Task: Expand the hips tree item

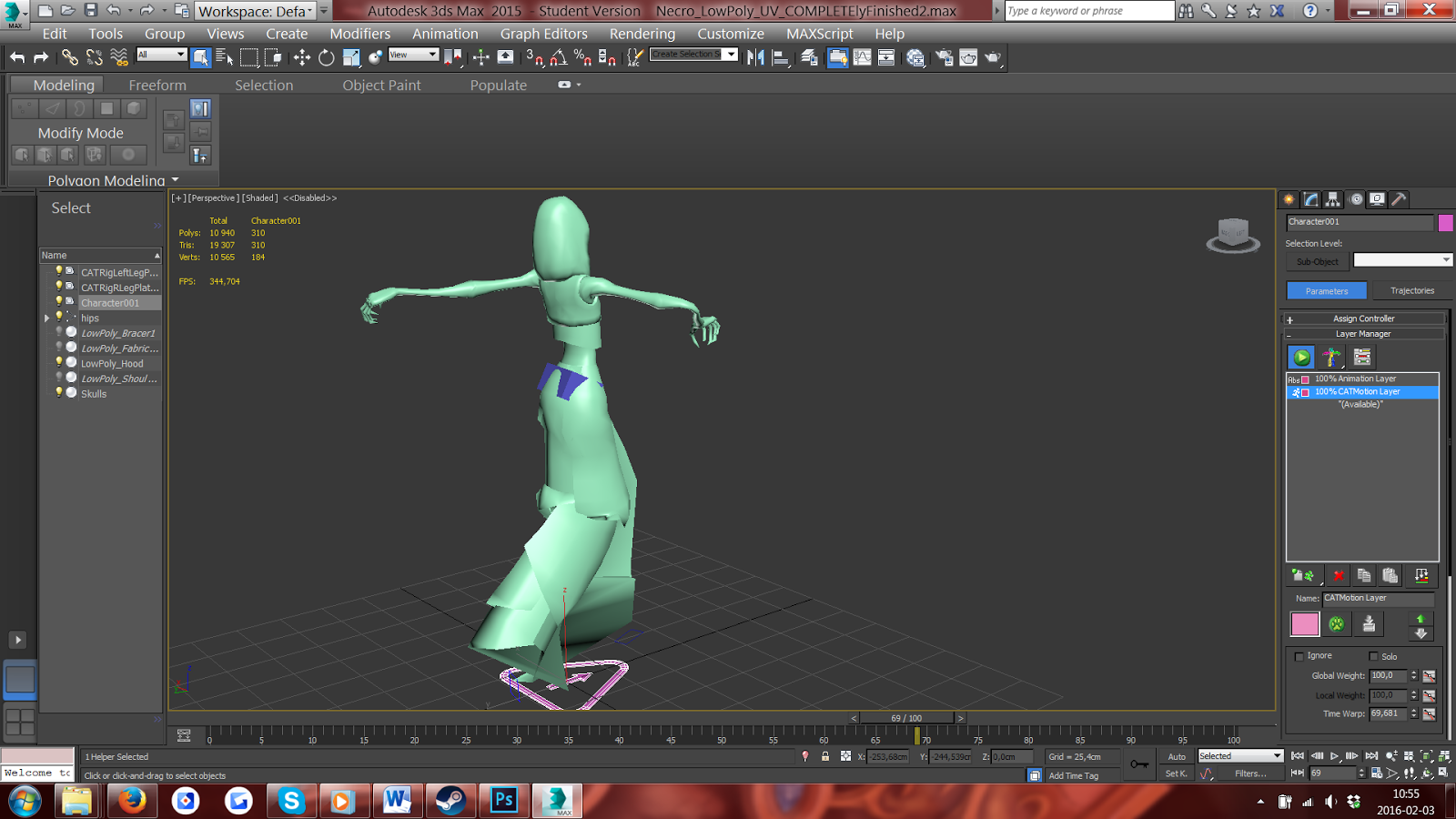Action: coord(47,318)
